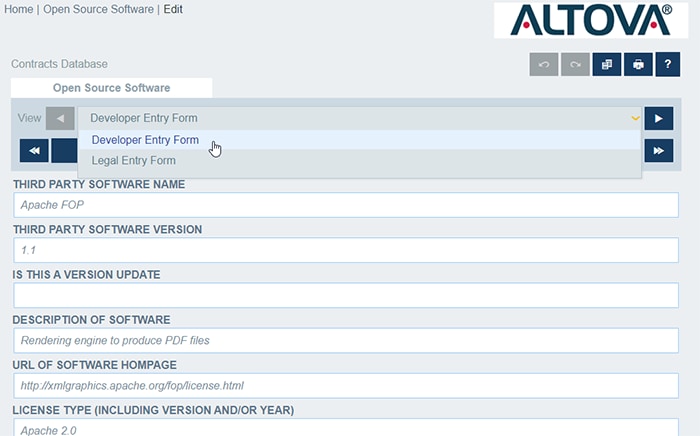Click the print icon
Screen dimensions: 700x436
pyautogui.click(x=637, y=65)
